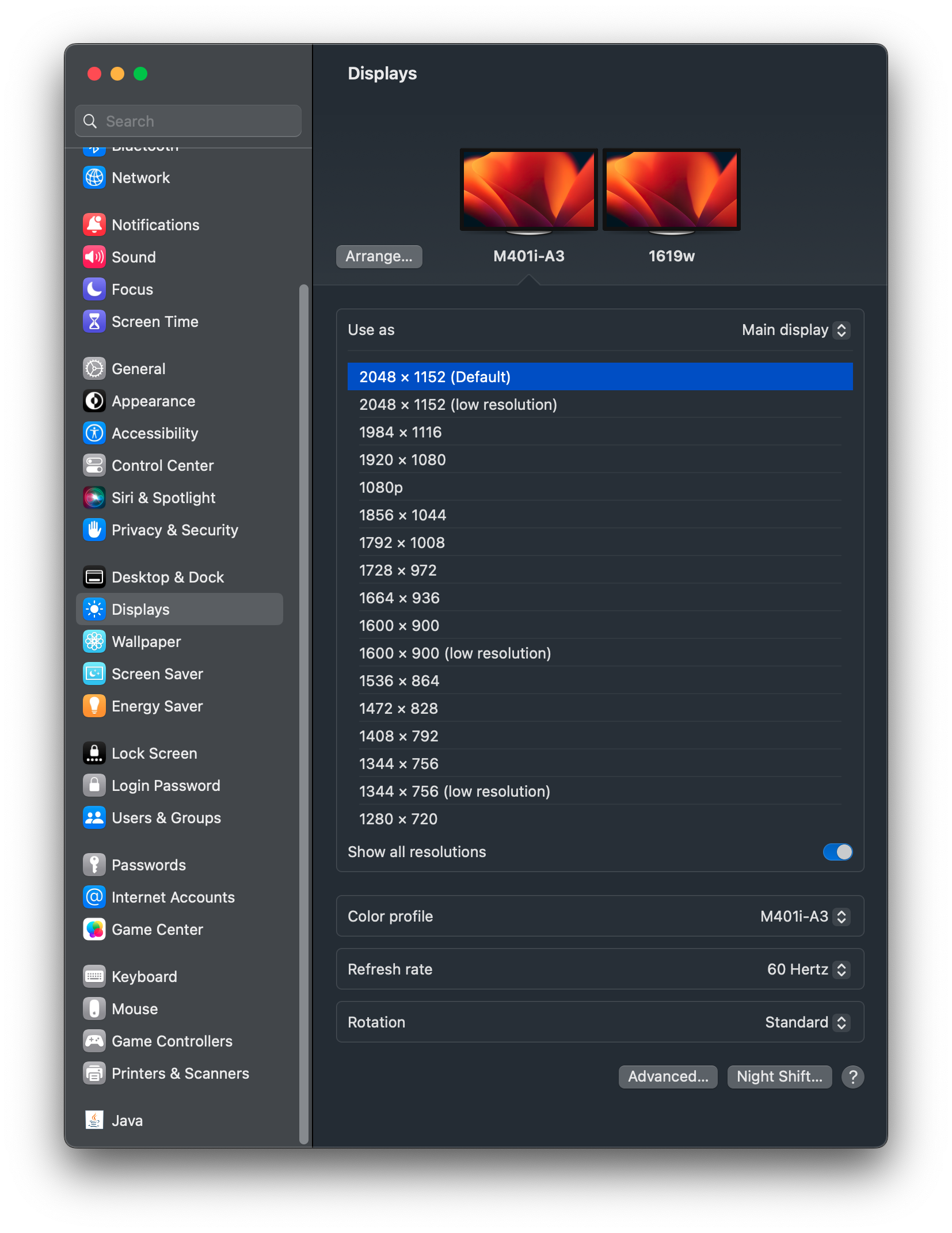Select the Accessibility icon in sidebar

[x=94, y=433]
